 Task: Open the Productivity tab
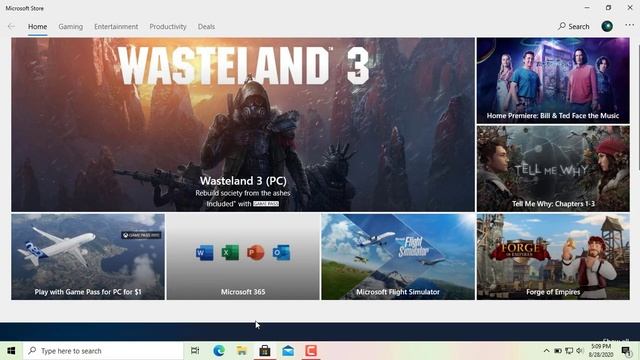[168, 27]
